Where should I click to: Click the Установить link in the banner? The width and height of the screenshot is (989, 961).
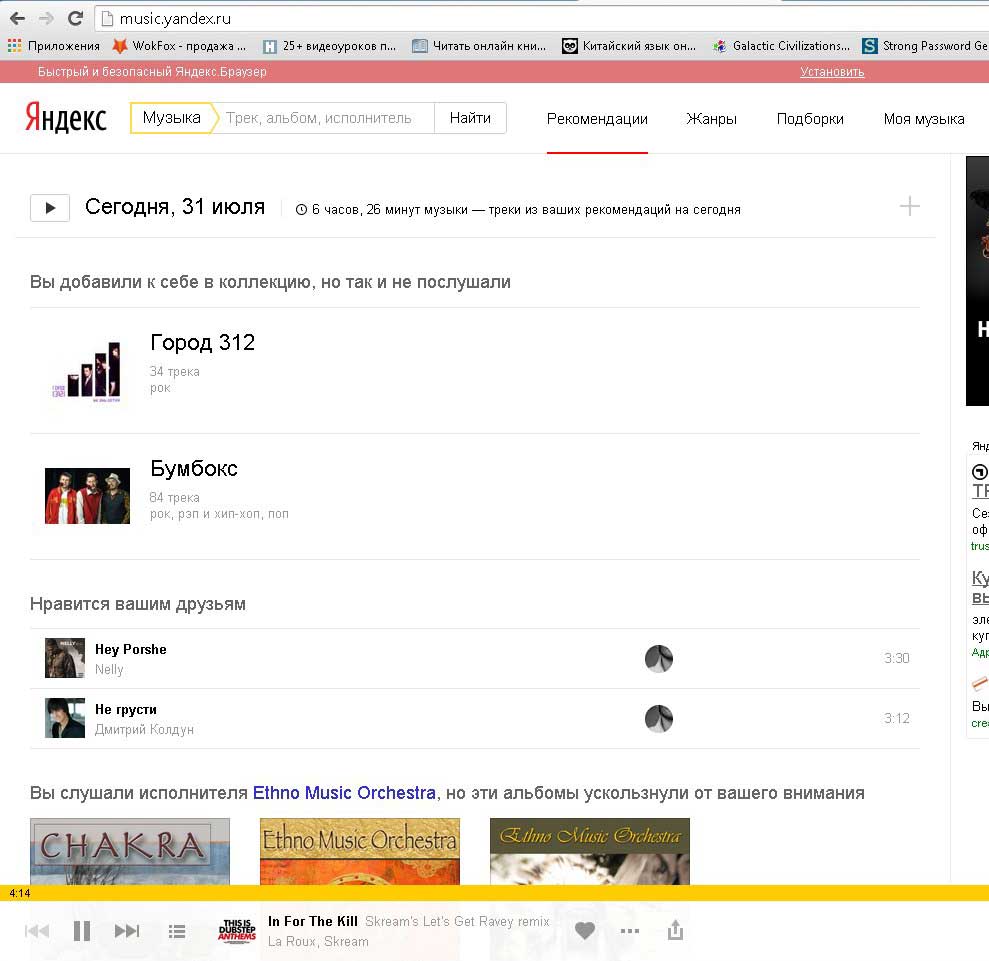[832, 72]
